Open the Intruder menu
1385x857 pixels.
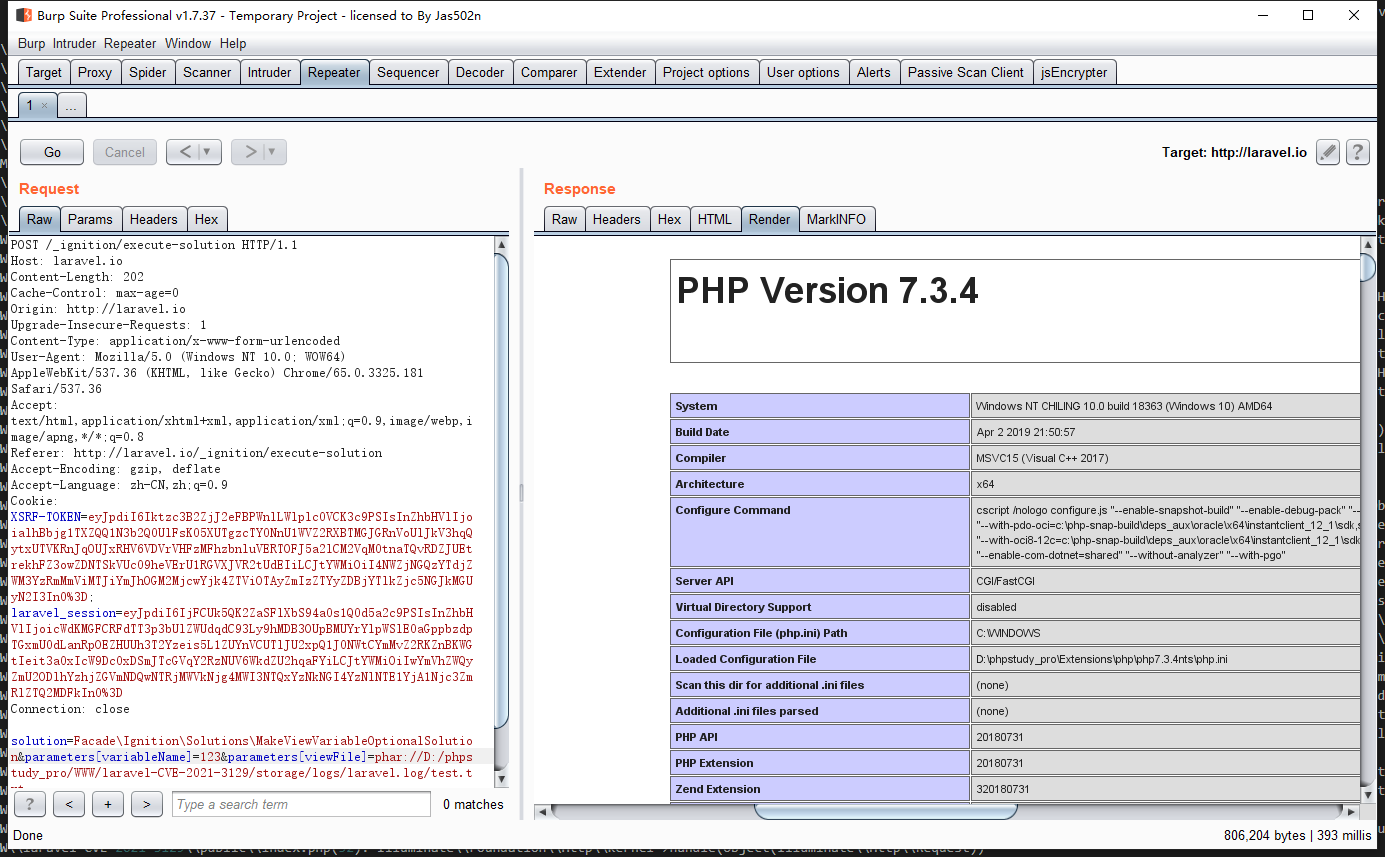click(x=75, y=43)
